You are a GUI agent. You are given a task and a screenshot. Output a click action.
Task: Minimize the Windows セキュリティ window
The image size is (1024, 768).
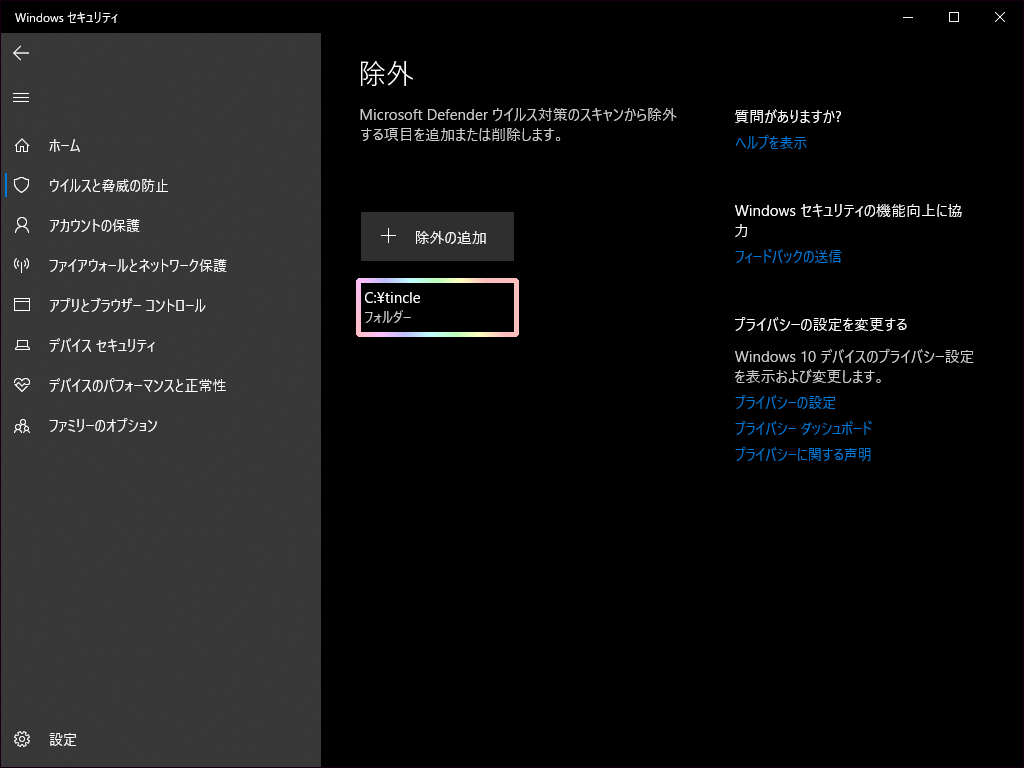(908, 17)
